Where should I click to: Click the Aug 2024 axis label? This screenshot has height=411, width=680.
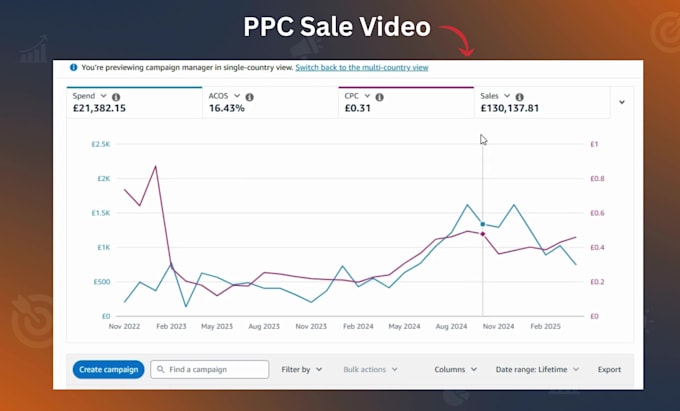(451, 326)
